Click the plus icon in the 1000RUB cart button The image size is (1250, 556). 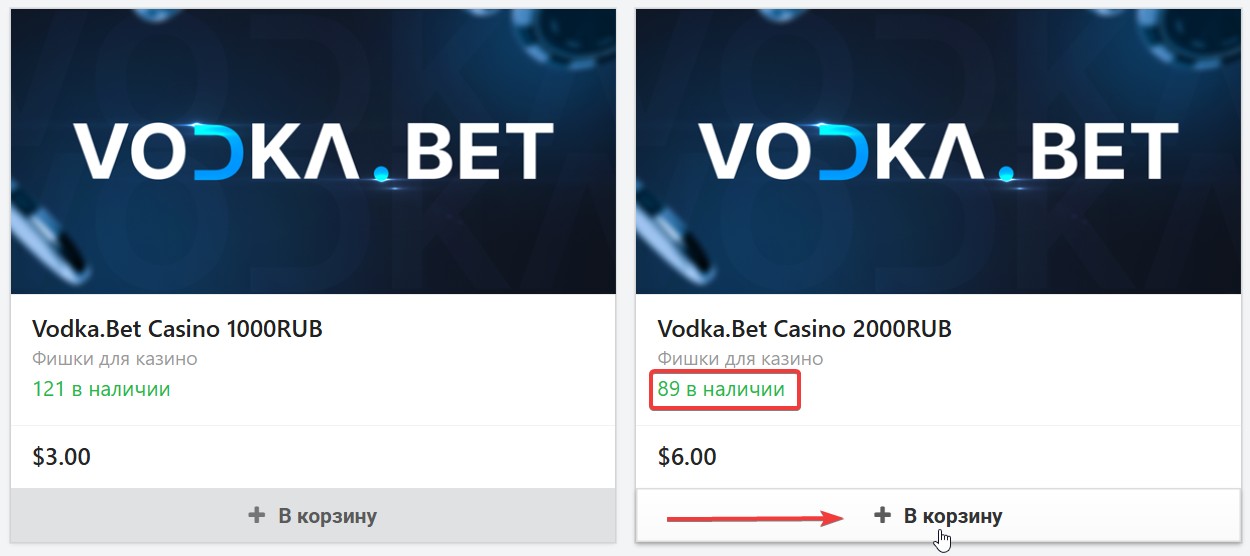257,516
